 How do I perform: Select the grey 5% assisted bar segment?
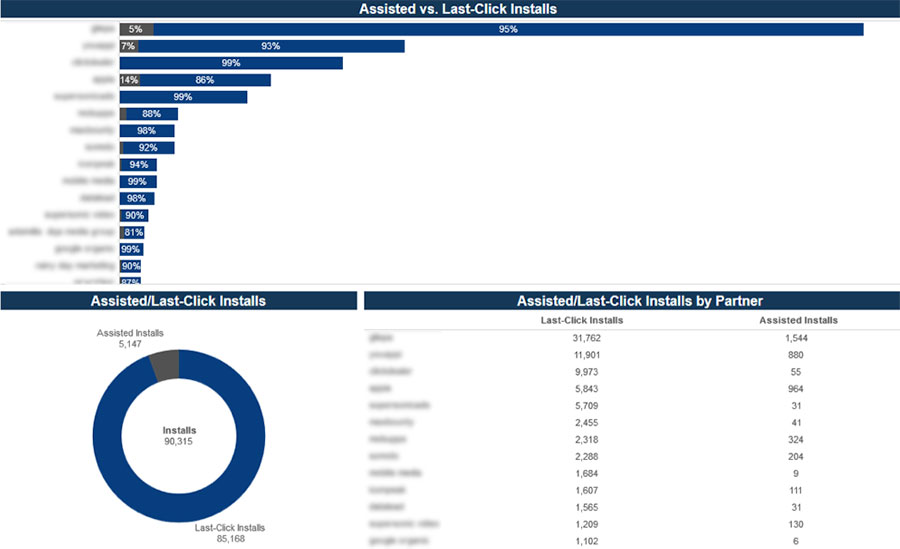tap(136, 30)
